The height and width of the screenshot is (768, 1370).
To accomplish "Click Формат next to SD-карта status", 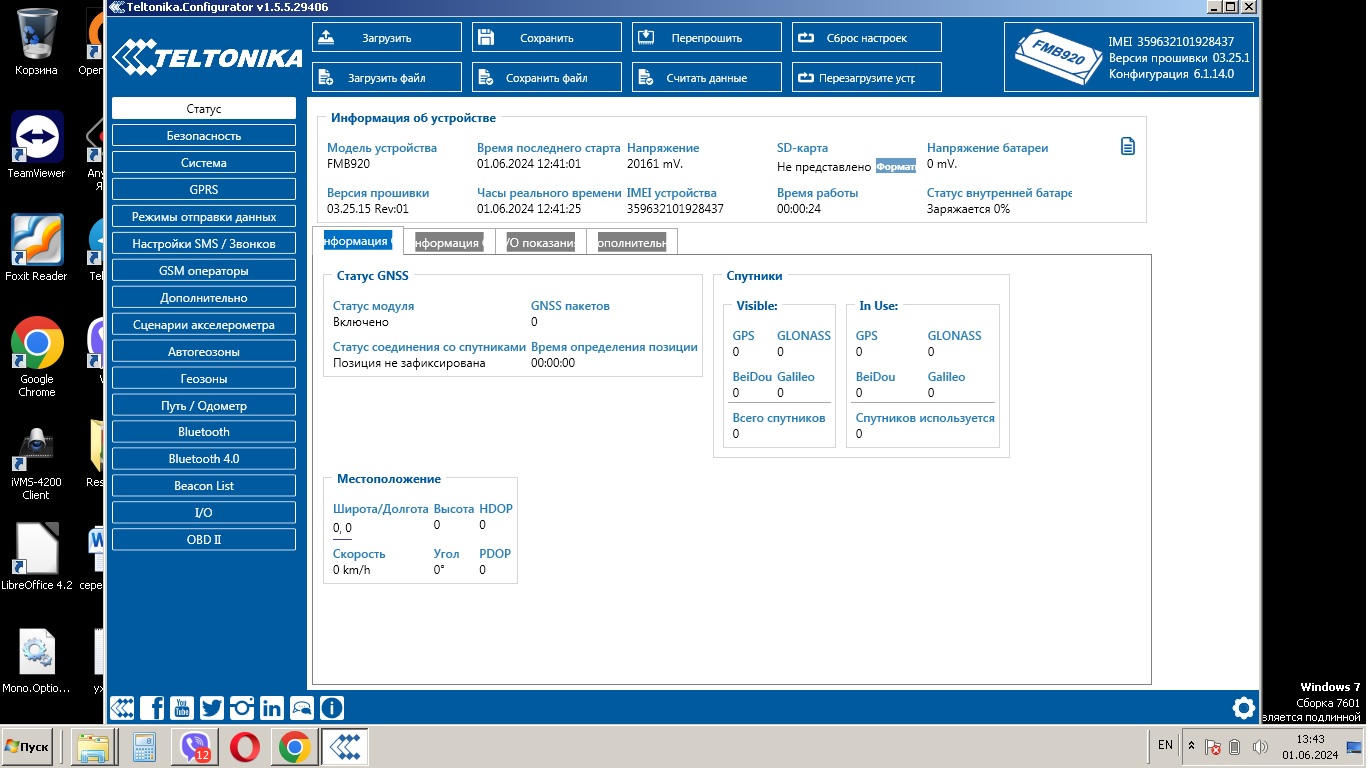I will click(895, 166).
